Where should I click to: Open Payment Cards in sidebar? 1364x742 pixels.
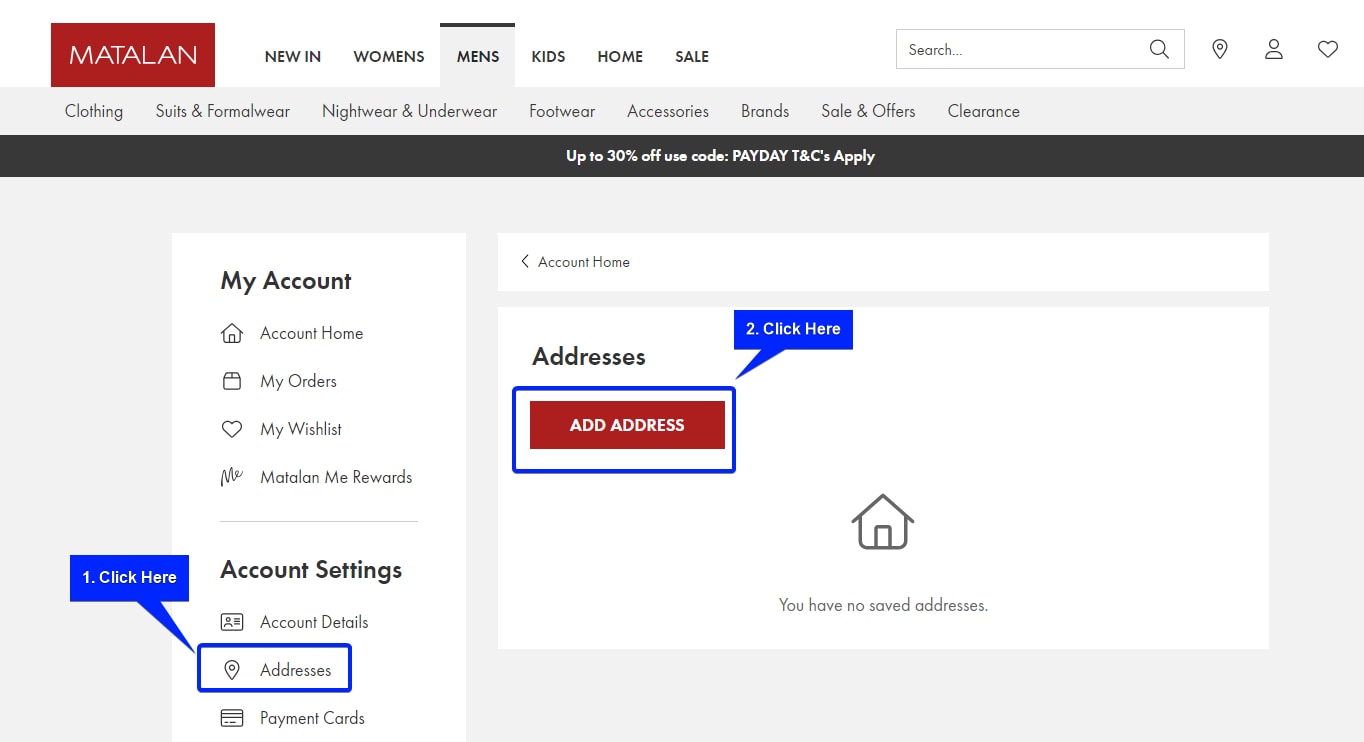[x=312, y=718]
